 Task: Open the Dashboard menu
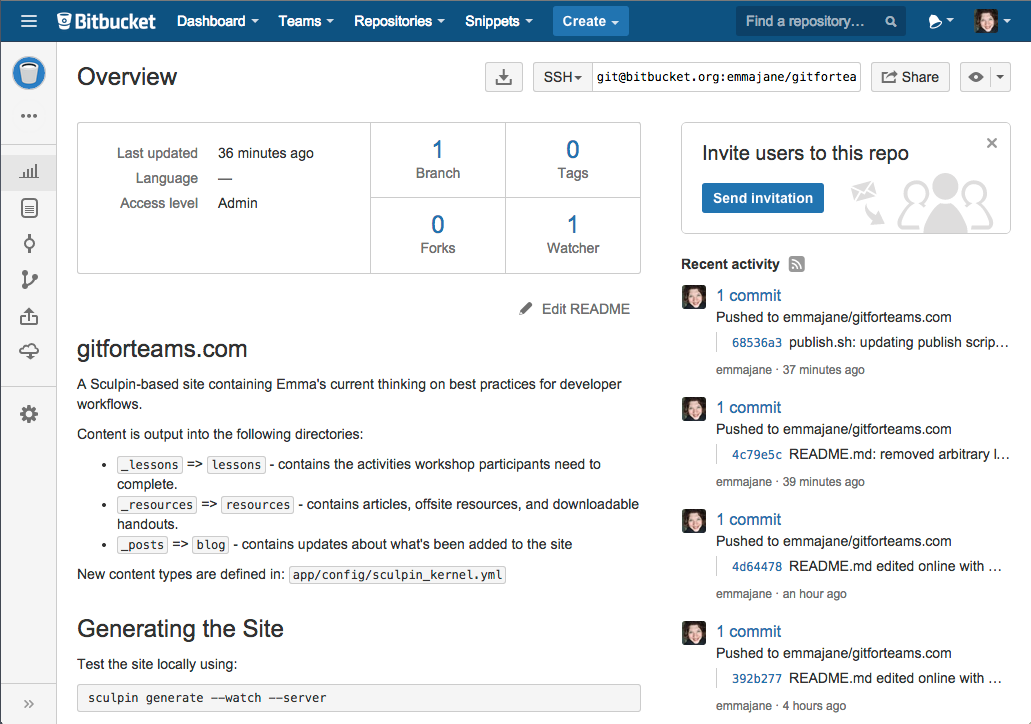217,19
